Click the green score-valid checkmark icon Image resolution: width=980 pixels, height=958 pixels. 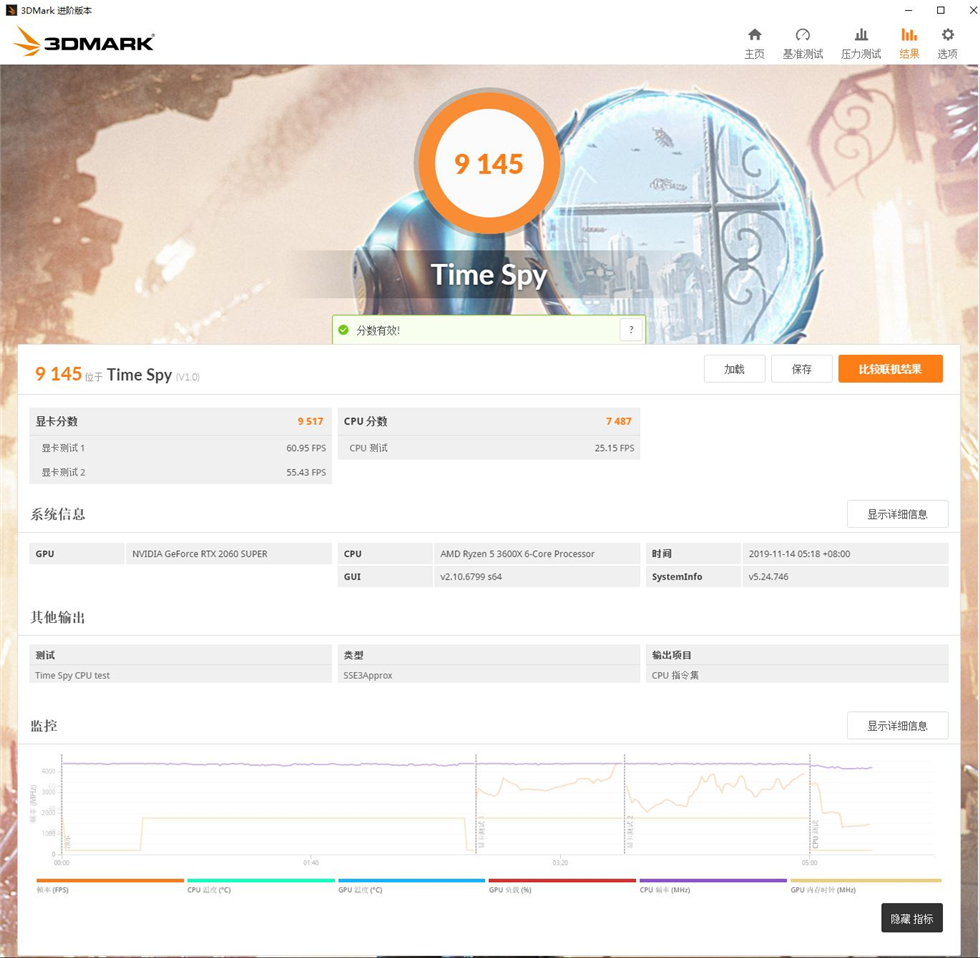click(x=344, y=330)
